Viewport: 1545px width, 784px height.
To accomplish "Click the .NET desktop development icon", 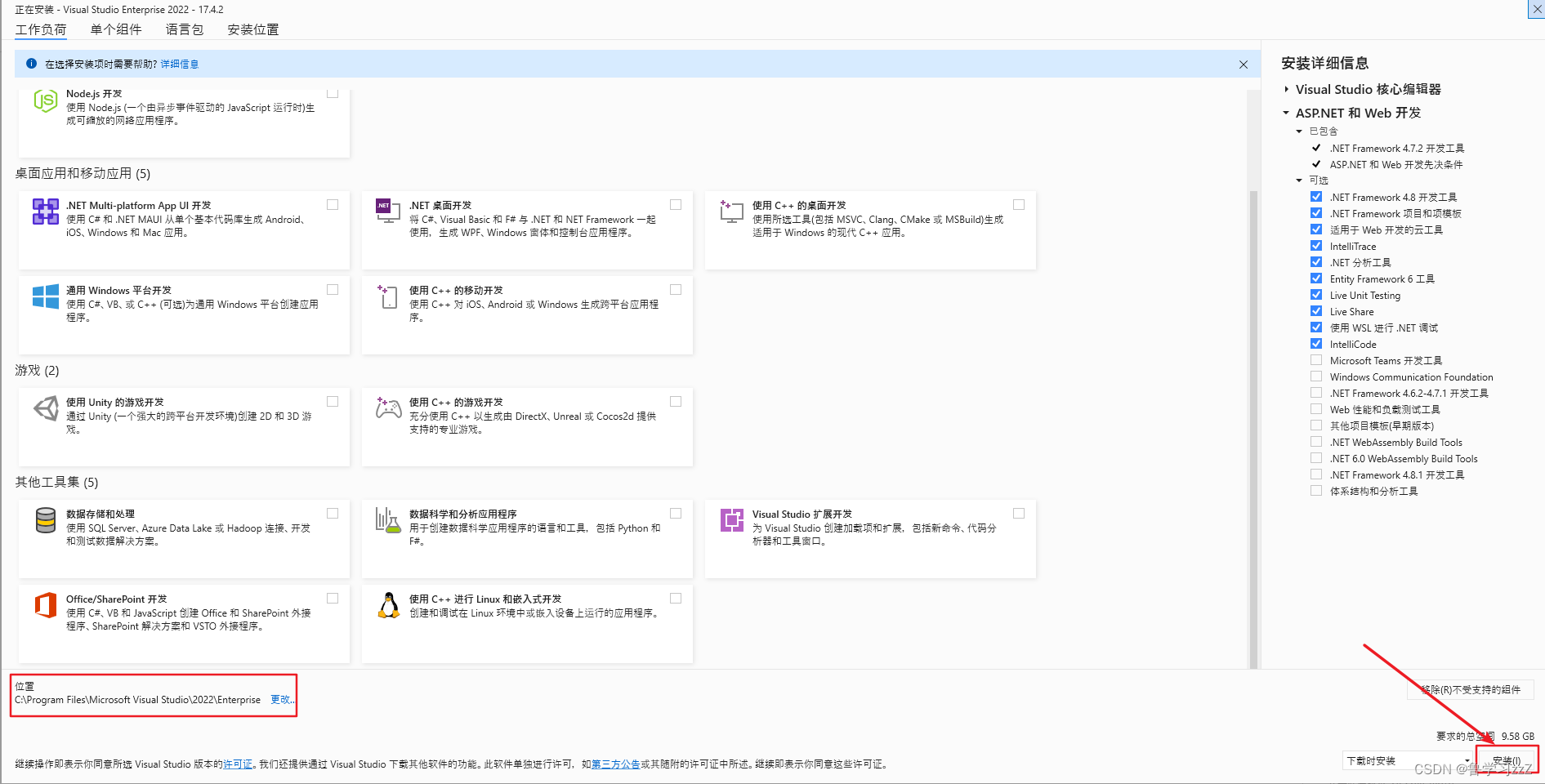I will tap(388, 212).
